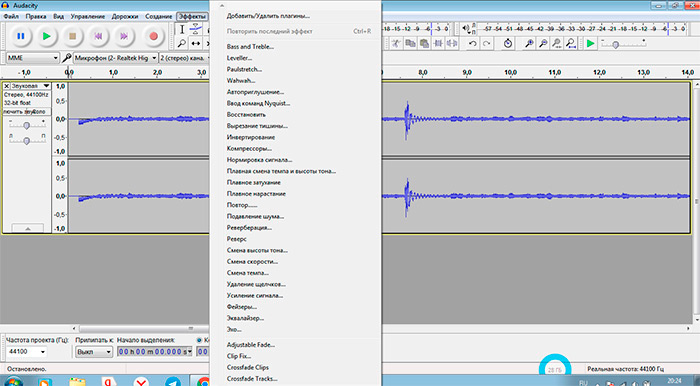
Task: Click the Silence selection icon
Action: (452, 43)
